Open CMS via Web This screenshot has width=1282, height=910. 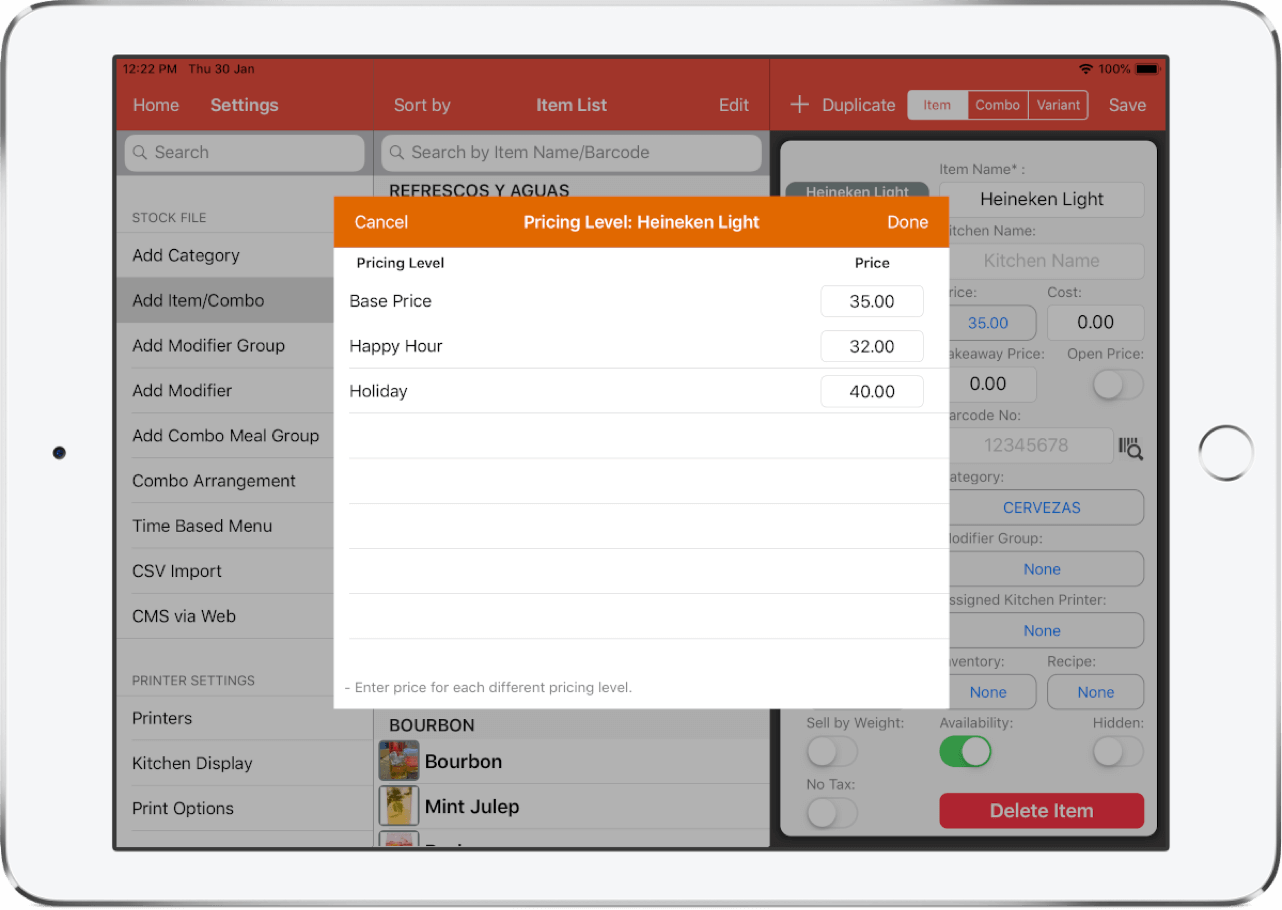point(225,616)
